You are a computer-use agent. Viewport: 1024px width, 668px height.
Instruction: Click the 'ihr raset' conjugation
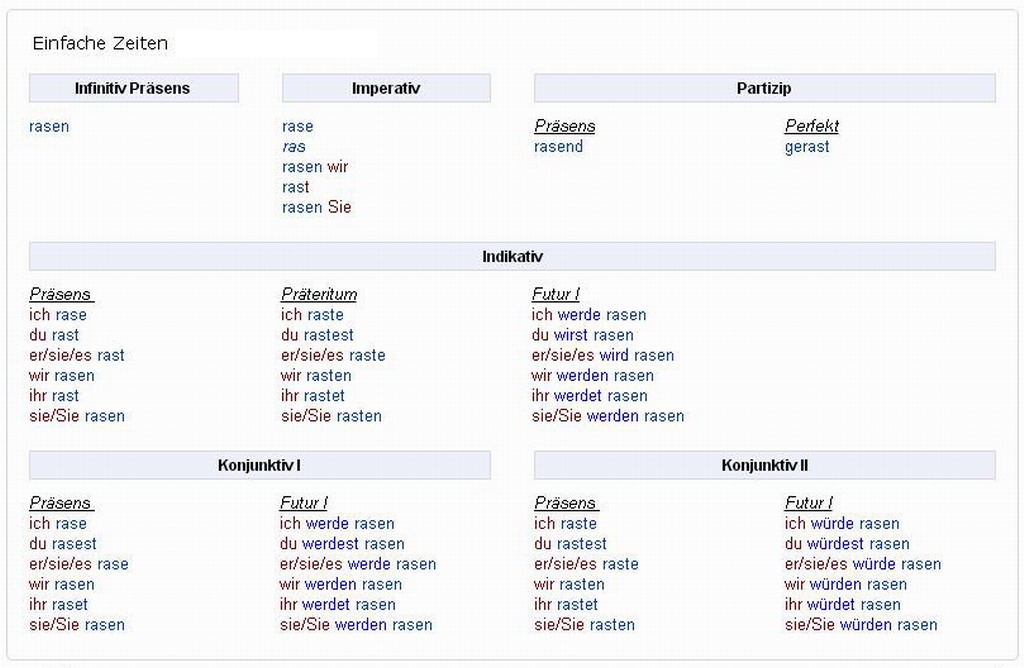click(x=59, y=604)
